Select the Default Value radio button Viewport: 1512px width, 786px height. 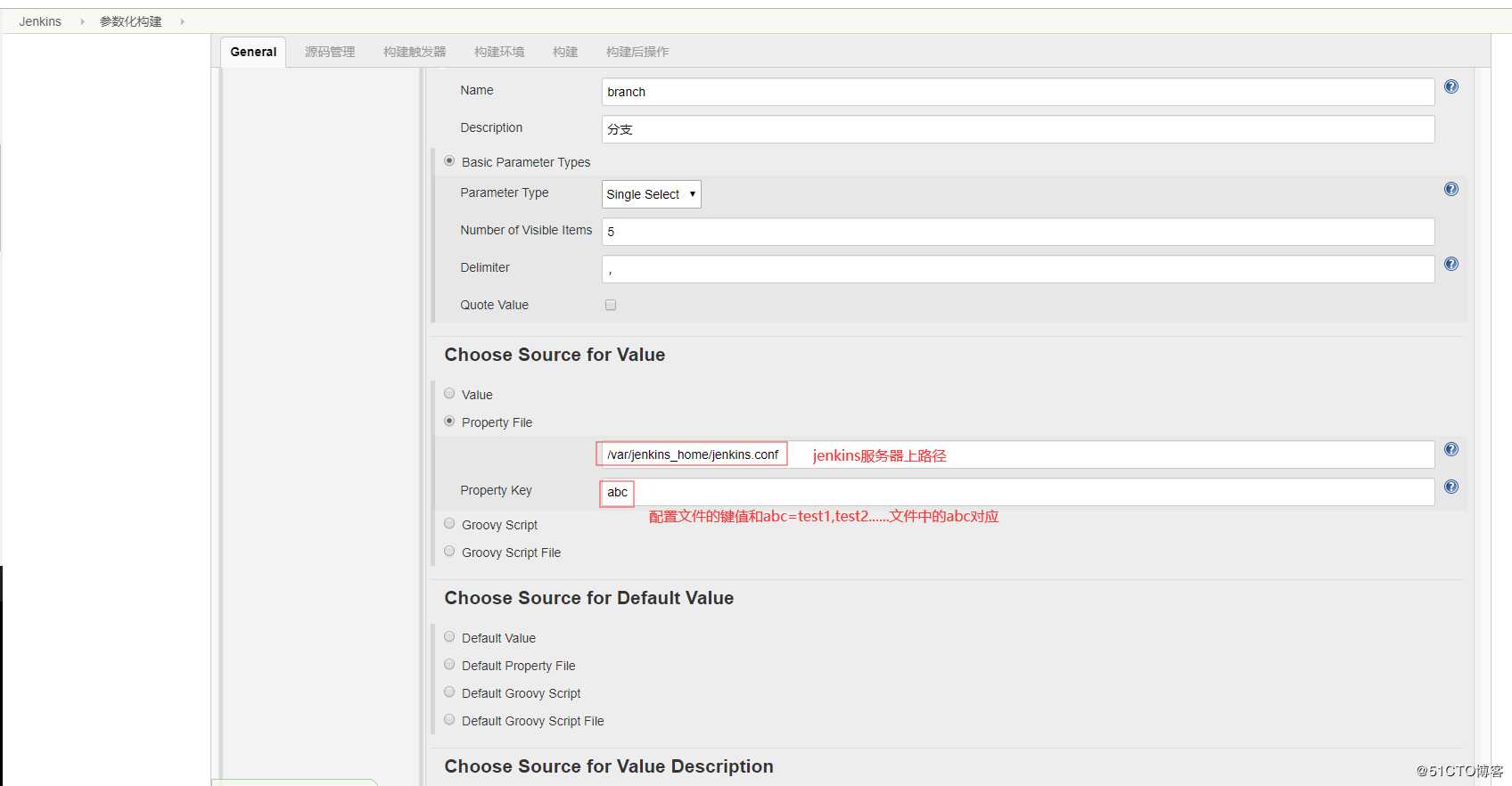tap(449, 637)
